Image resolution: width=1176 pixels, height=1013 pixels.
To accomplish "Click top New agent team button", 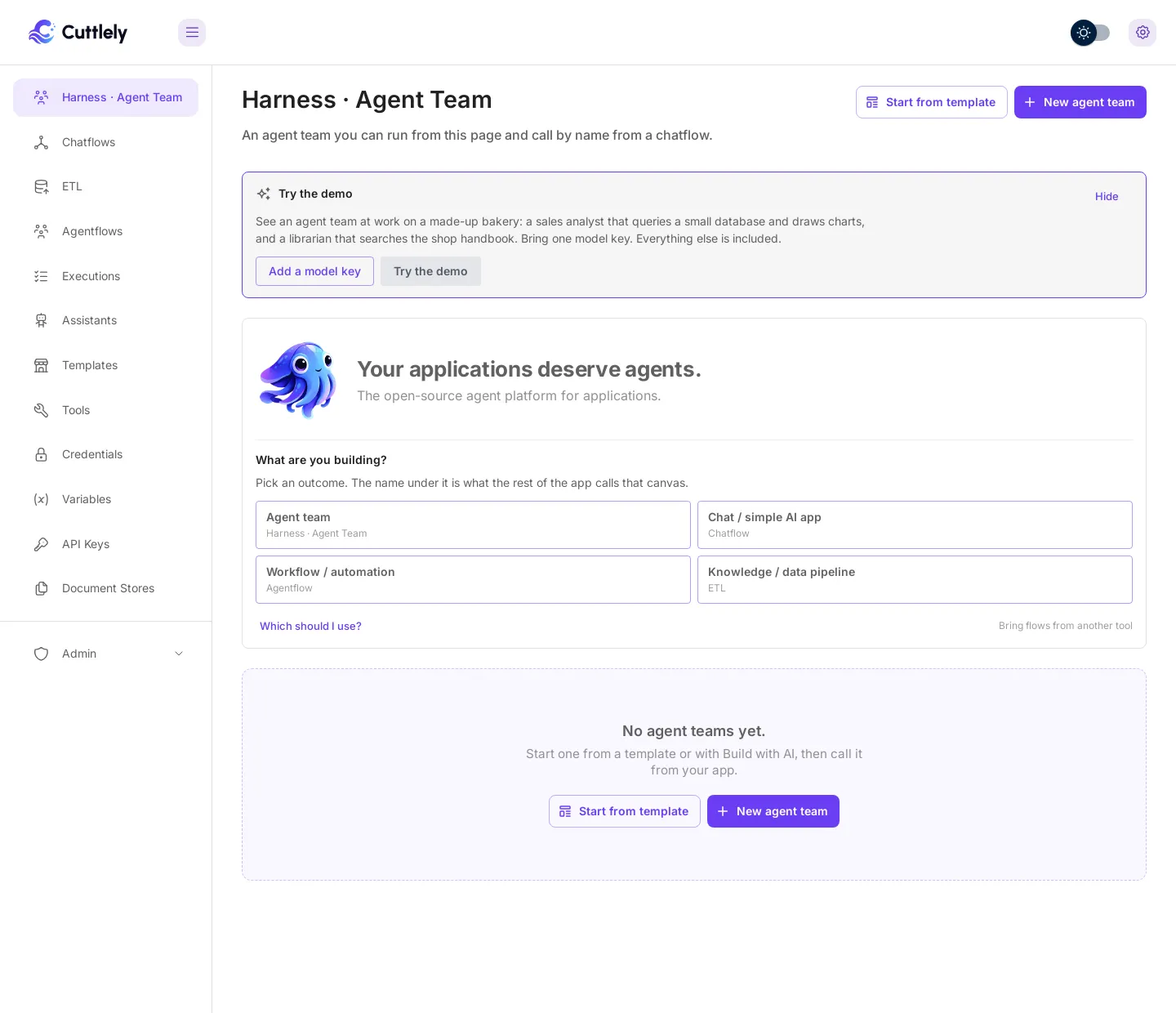I will (x=1080, y=102).
